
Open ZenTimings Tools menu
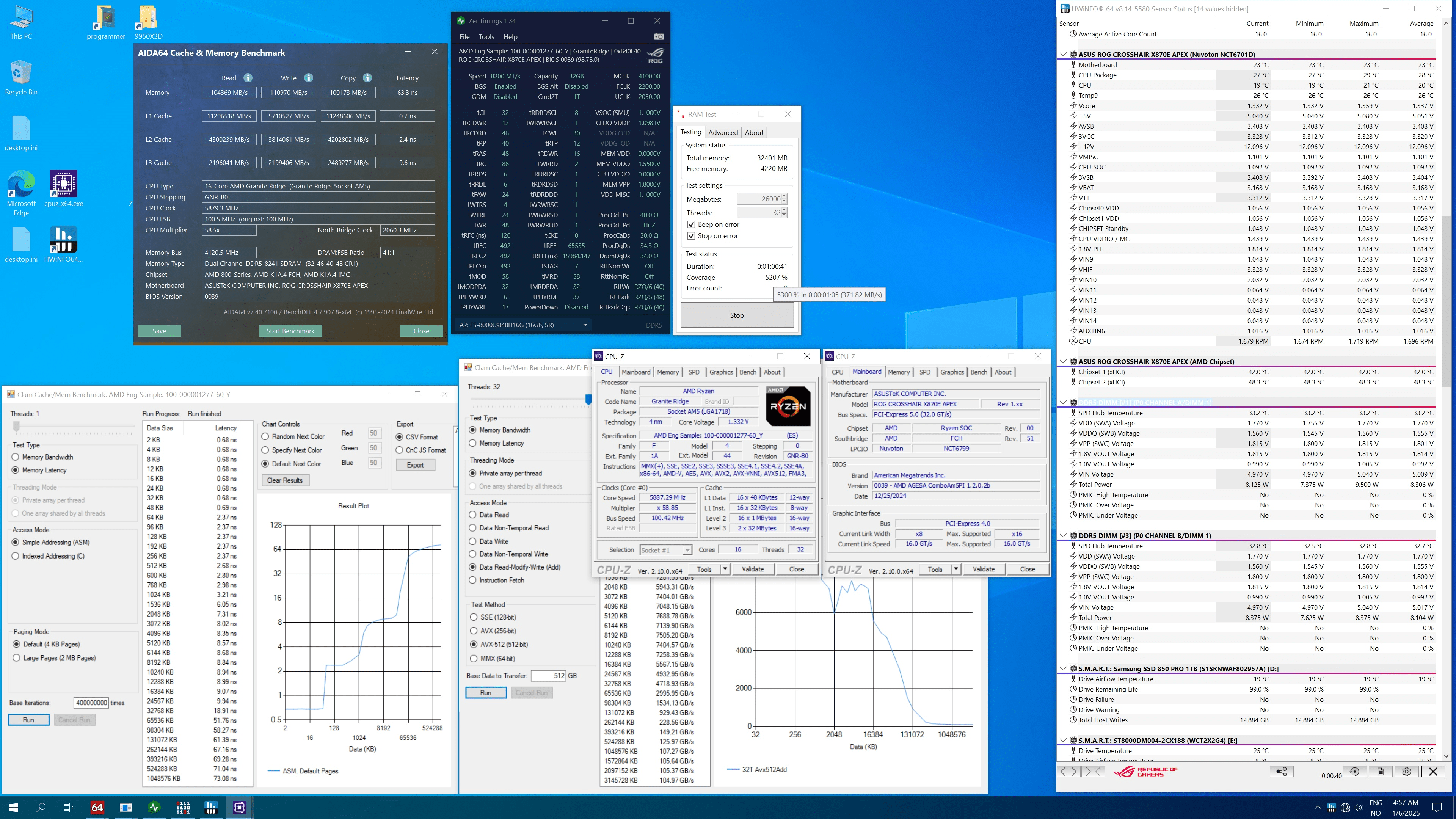[x=486, y=37]
